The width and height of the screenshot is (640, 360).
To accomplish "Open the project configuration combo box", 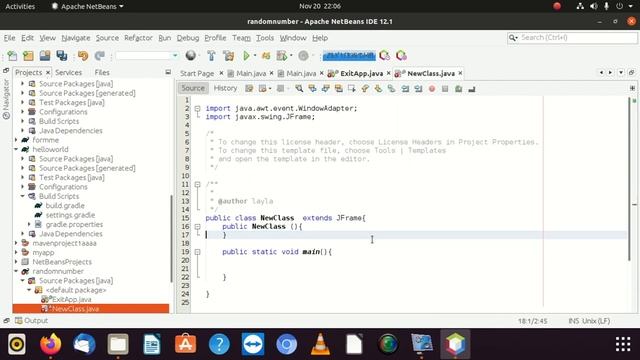I will pyautogui.click(x=147, y=56).
